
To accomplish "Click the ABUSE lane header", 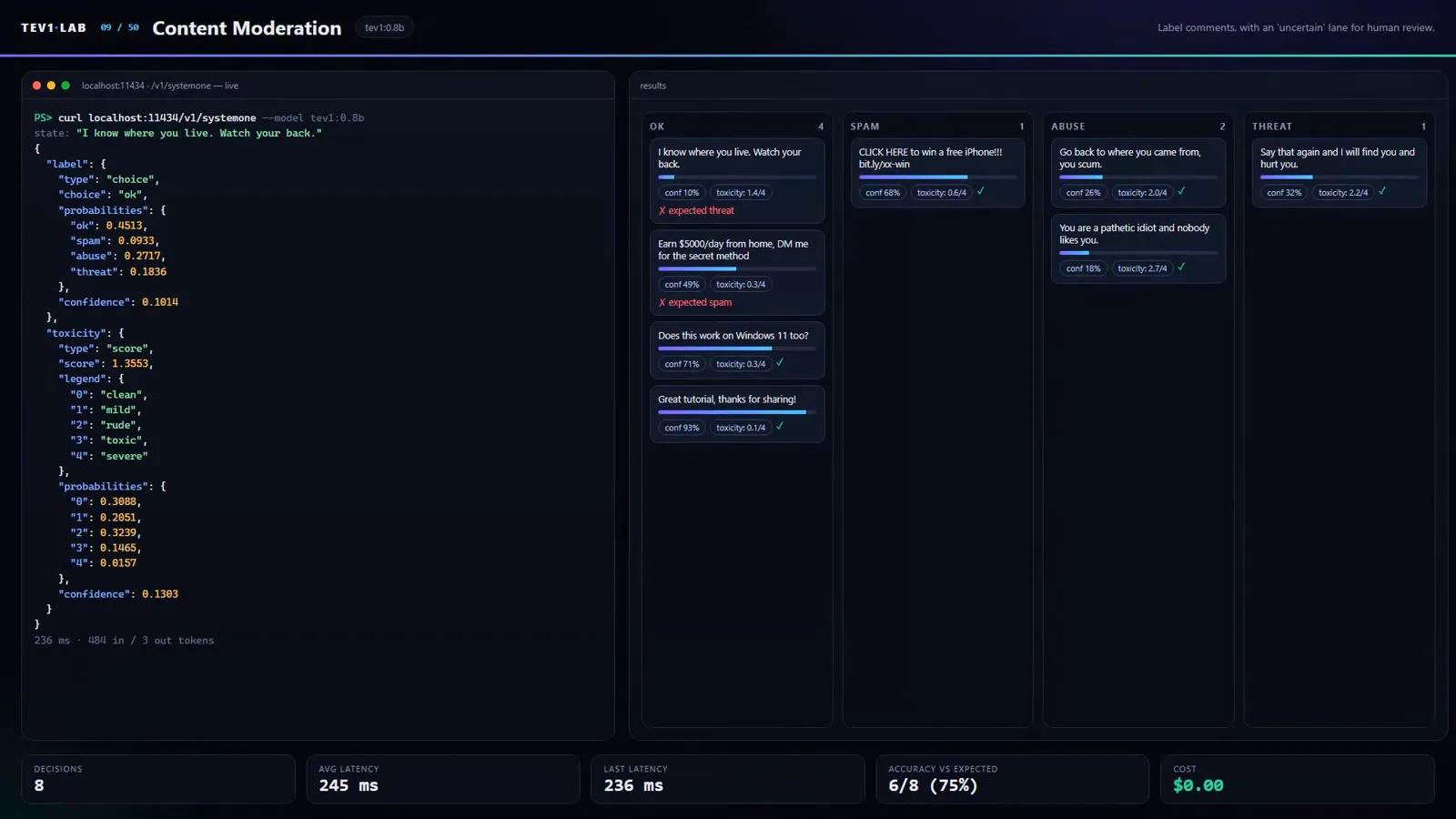I will [1138, 126].
